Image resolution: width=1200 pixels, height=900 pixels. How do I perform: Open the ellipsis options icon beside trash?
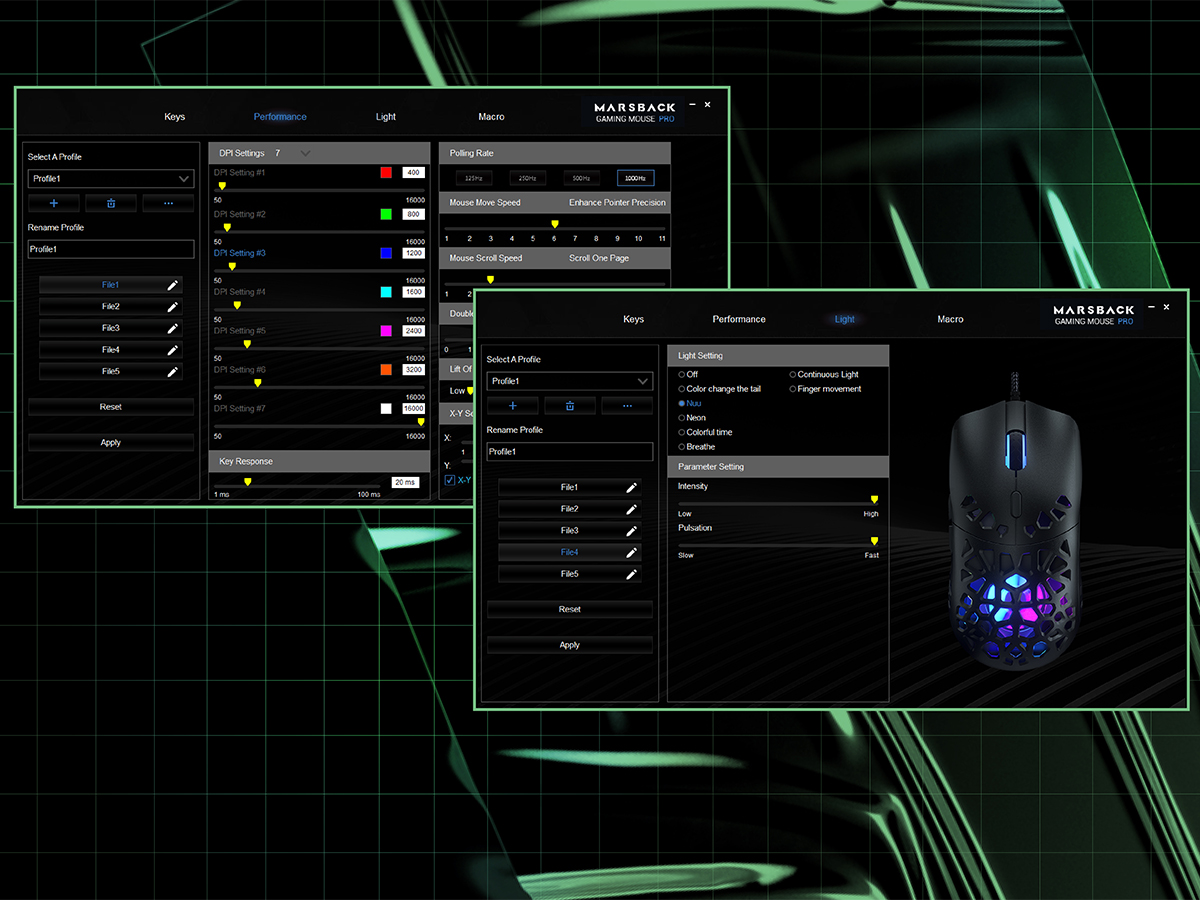click(167, 202)
